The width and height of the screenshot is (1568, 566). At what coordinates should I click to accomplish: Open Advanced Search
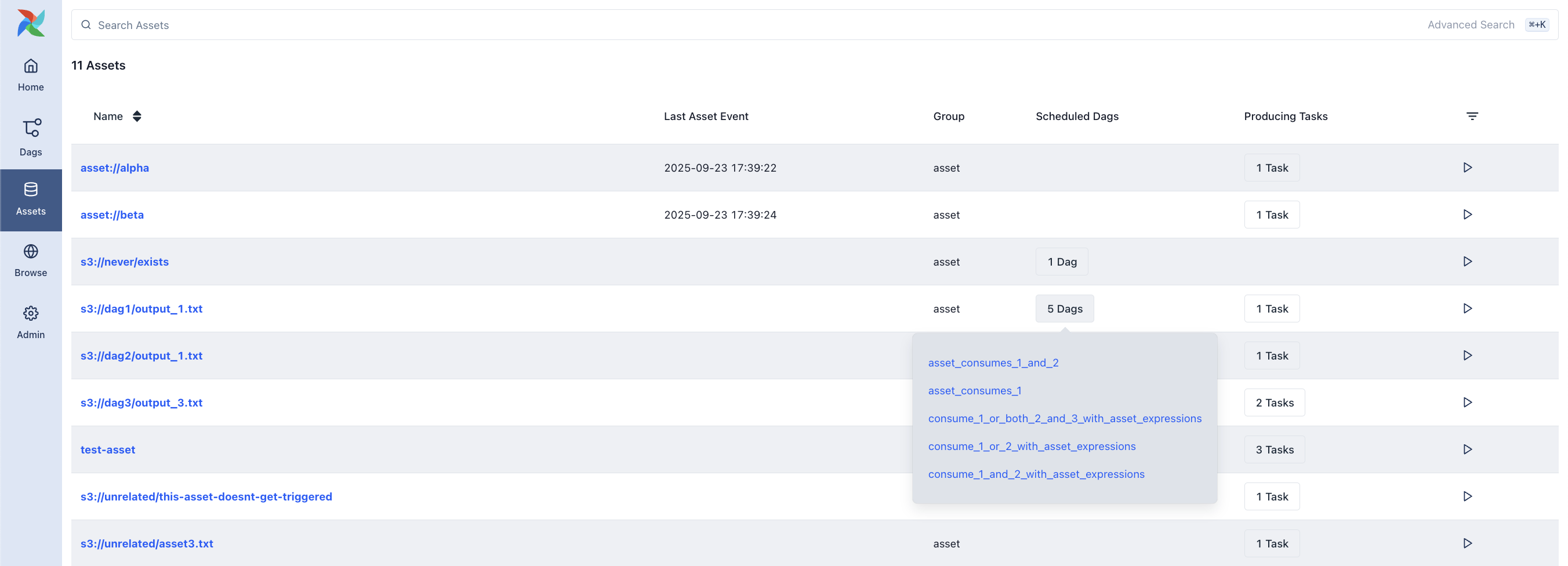[x=1471, y=25]
